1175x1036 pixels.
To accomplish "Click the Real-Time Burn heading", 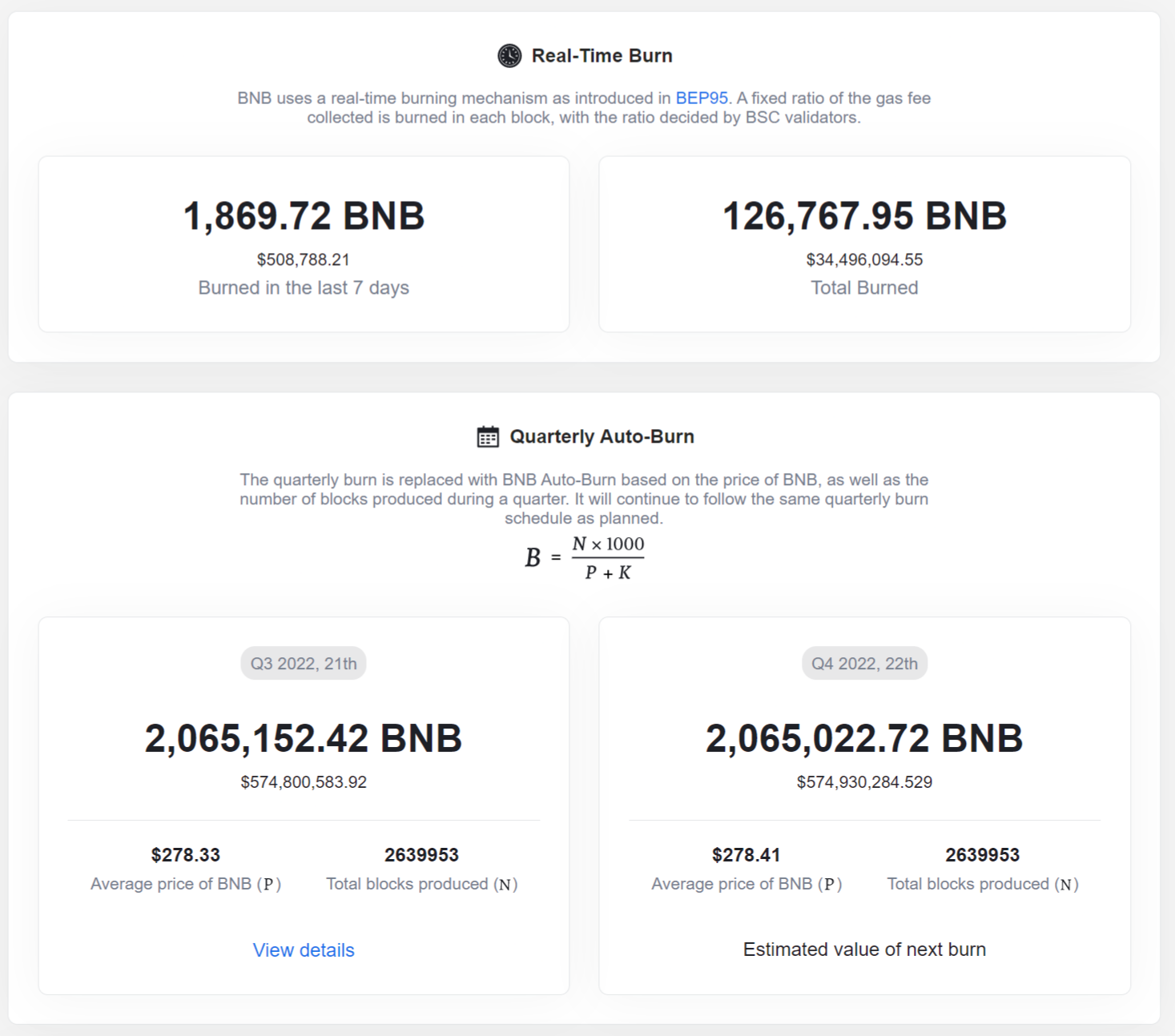I will (602, 55).
